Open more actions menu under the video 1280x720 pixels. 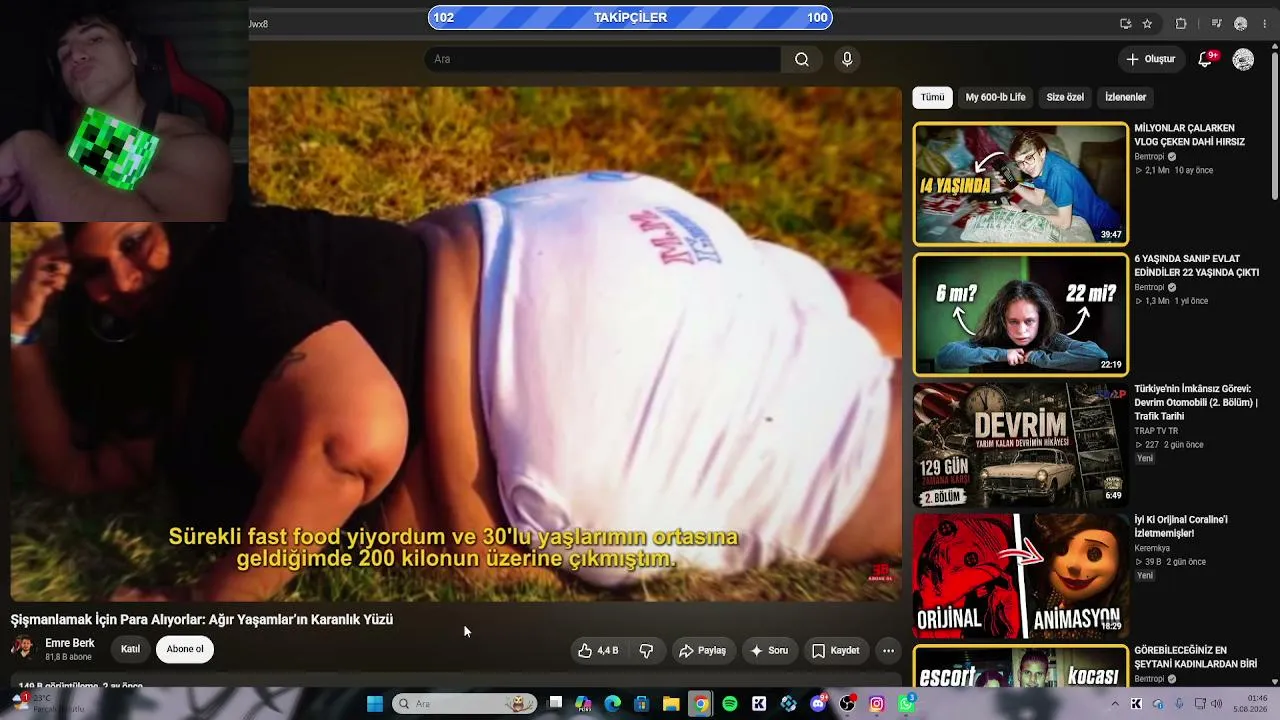pyautogui.click(x=888, y=650)
